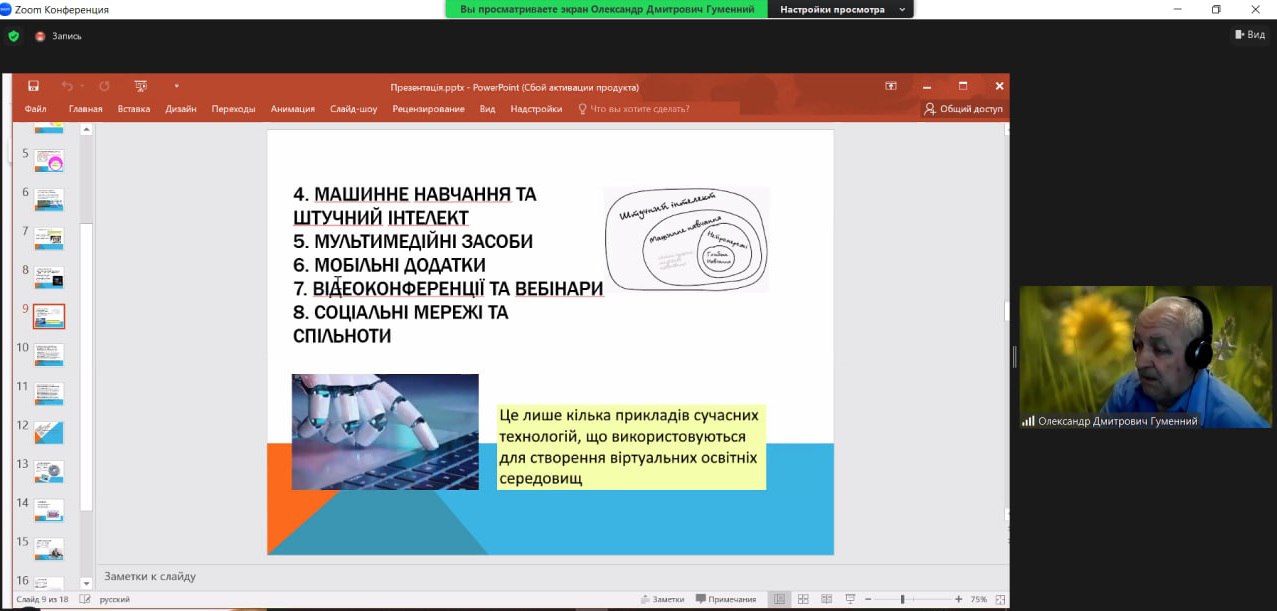Viewport: 1277px width, 611px height.
Task: Click the fit slide to window icon
Action: (x=995, y=599)
